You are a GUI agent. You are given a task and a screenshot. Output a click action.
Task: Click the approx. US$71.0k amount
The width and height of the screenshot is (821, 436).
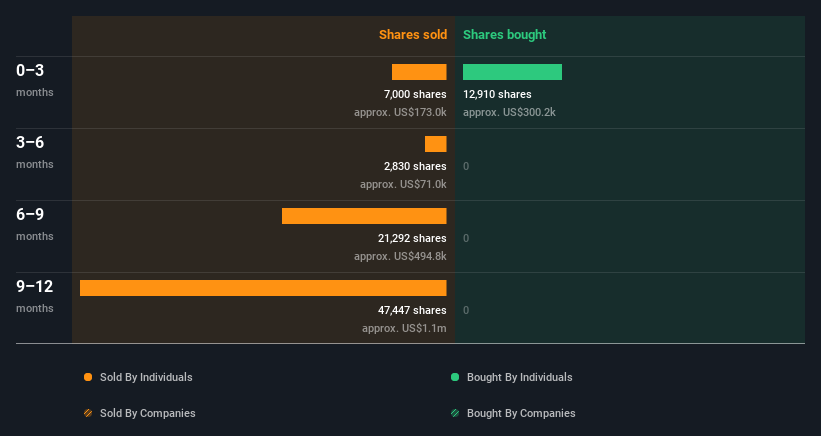tap(403, 184)
